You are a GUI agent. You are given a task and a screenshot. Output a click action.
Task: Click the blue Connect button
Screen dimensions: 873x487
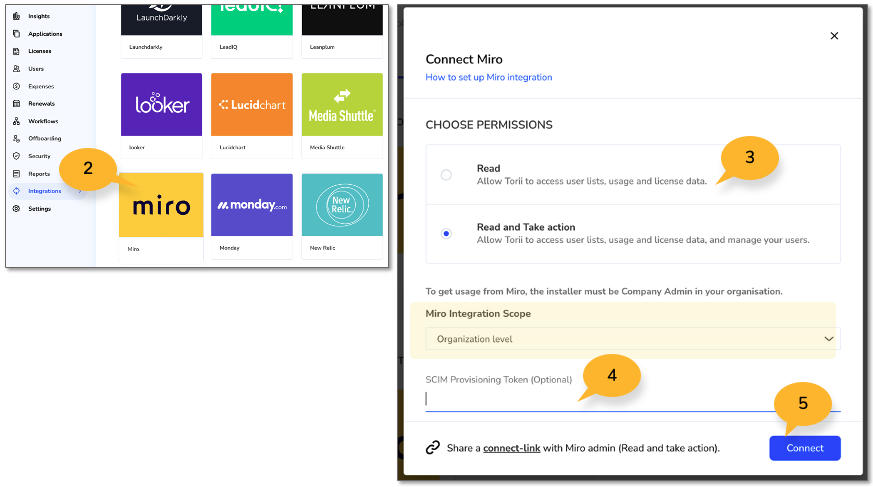pyautogui.click(x=805, y=448)
